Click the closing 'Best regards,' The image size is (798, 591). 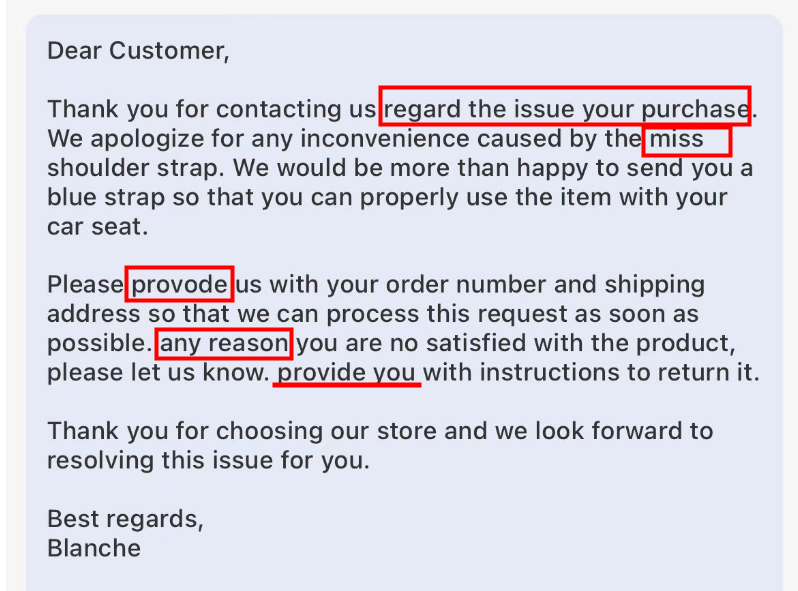click(125, 520)
